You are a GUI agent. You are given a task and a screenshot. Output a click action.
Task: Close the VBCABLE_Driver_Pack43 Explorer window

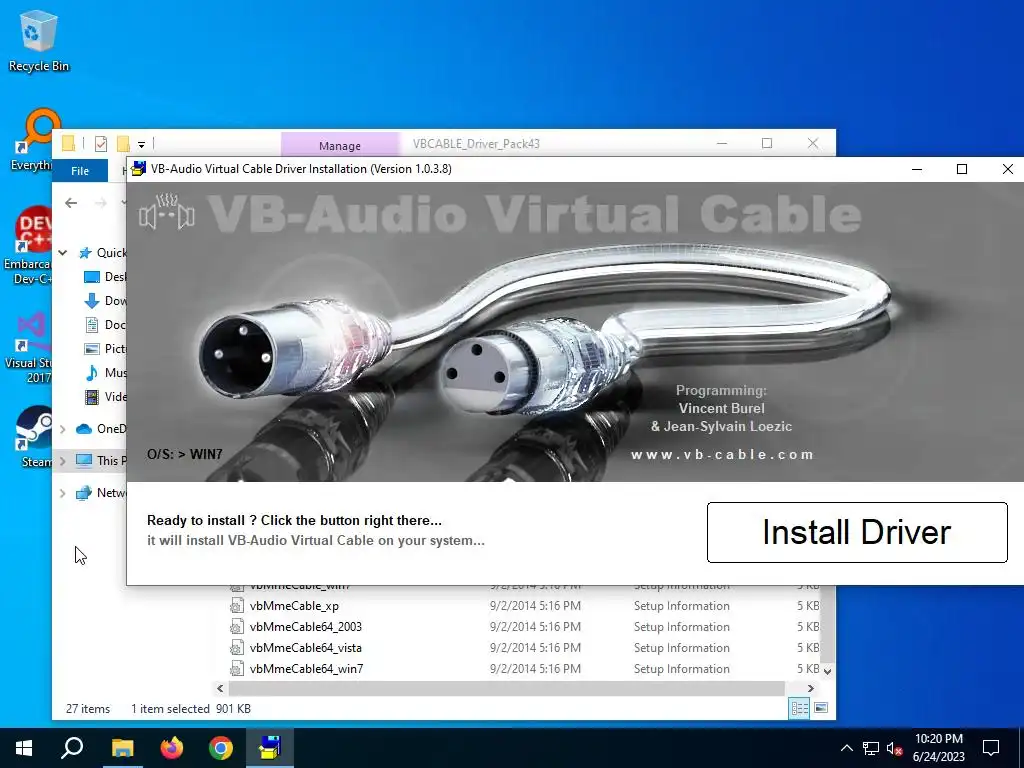[x=813, y=143]
